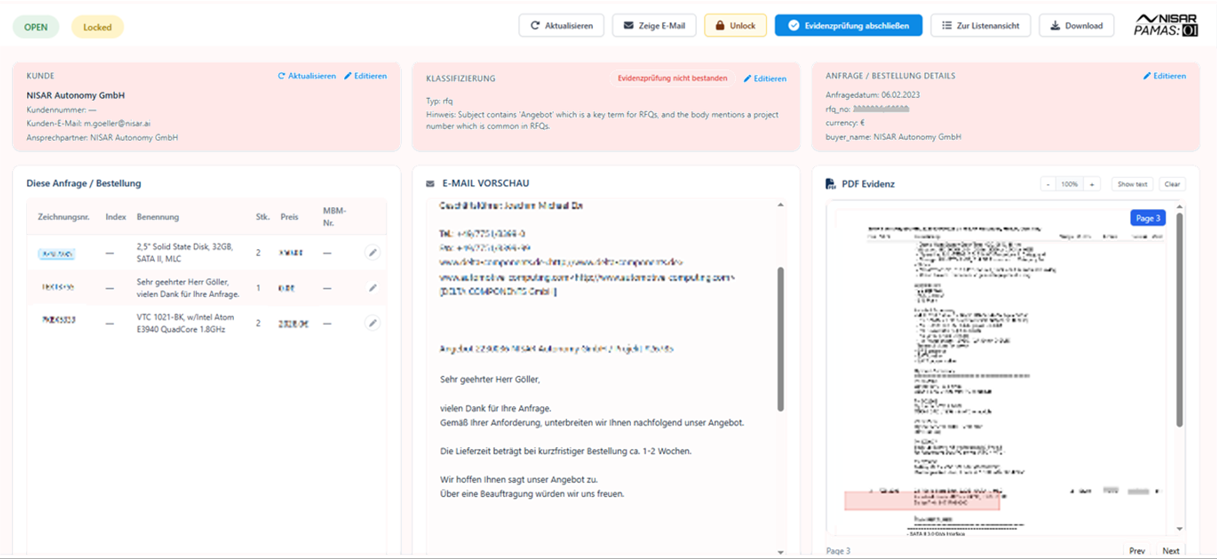Click the currency: € text
Screen dimensions: 1217x559
(x=846, y=123)
